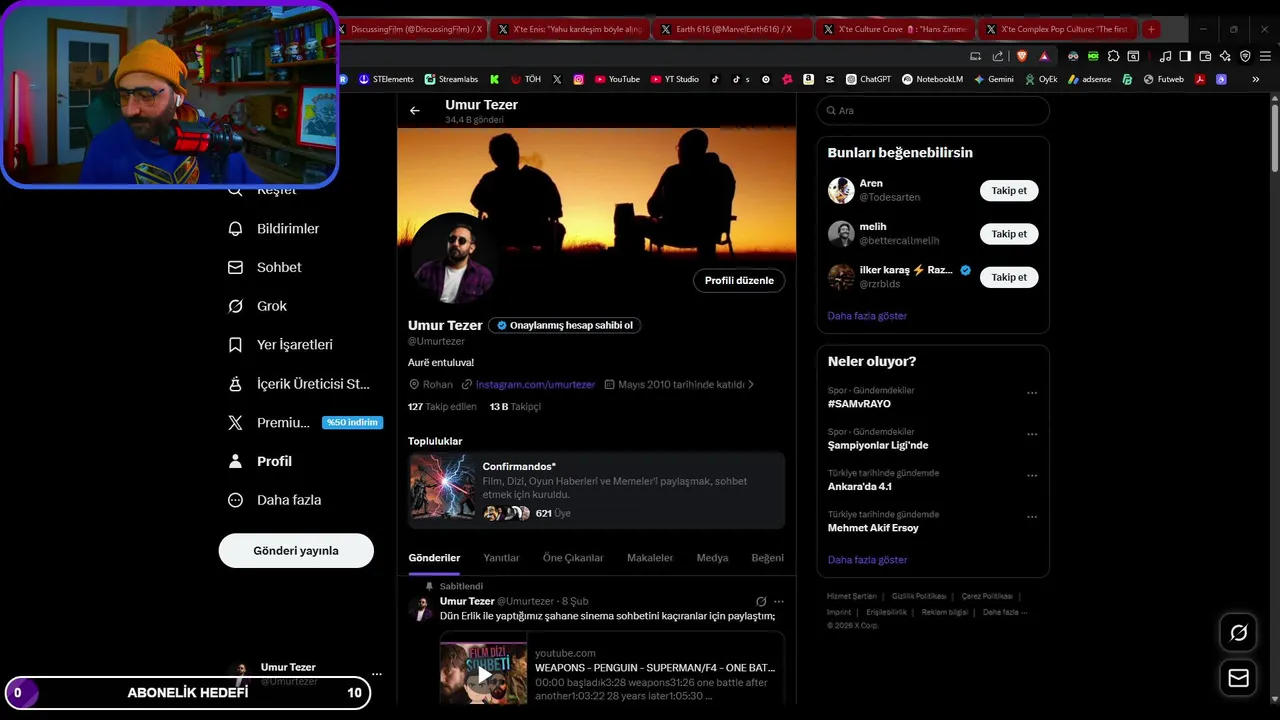Open Yer İşaretleri bookmarks
Image resolution: width=1280 pixels, height=720 pixels.
pos(281,345)
